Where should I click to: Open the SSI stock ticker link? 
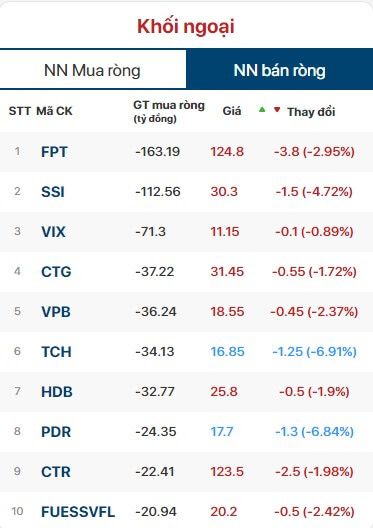(53, 192)
